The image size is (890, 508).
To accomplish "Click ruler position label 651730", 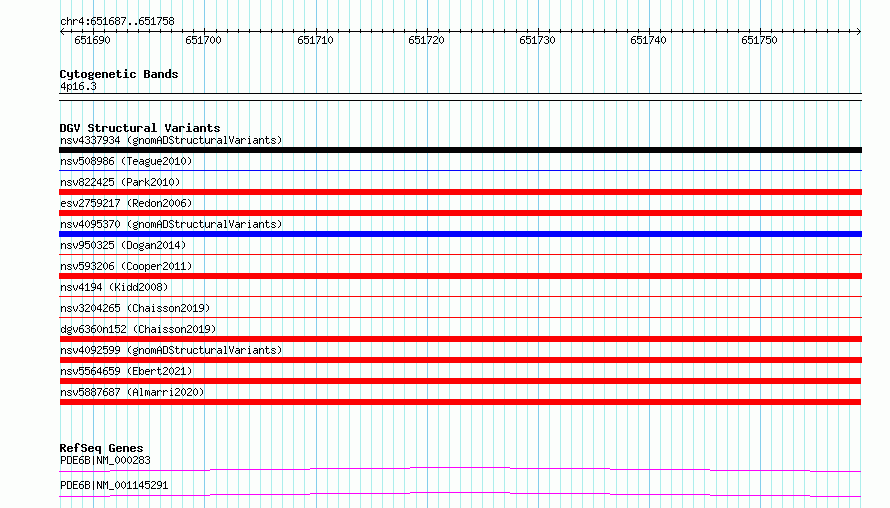I will pos(537,40).
